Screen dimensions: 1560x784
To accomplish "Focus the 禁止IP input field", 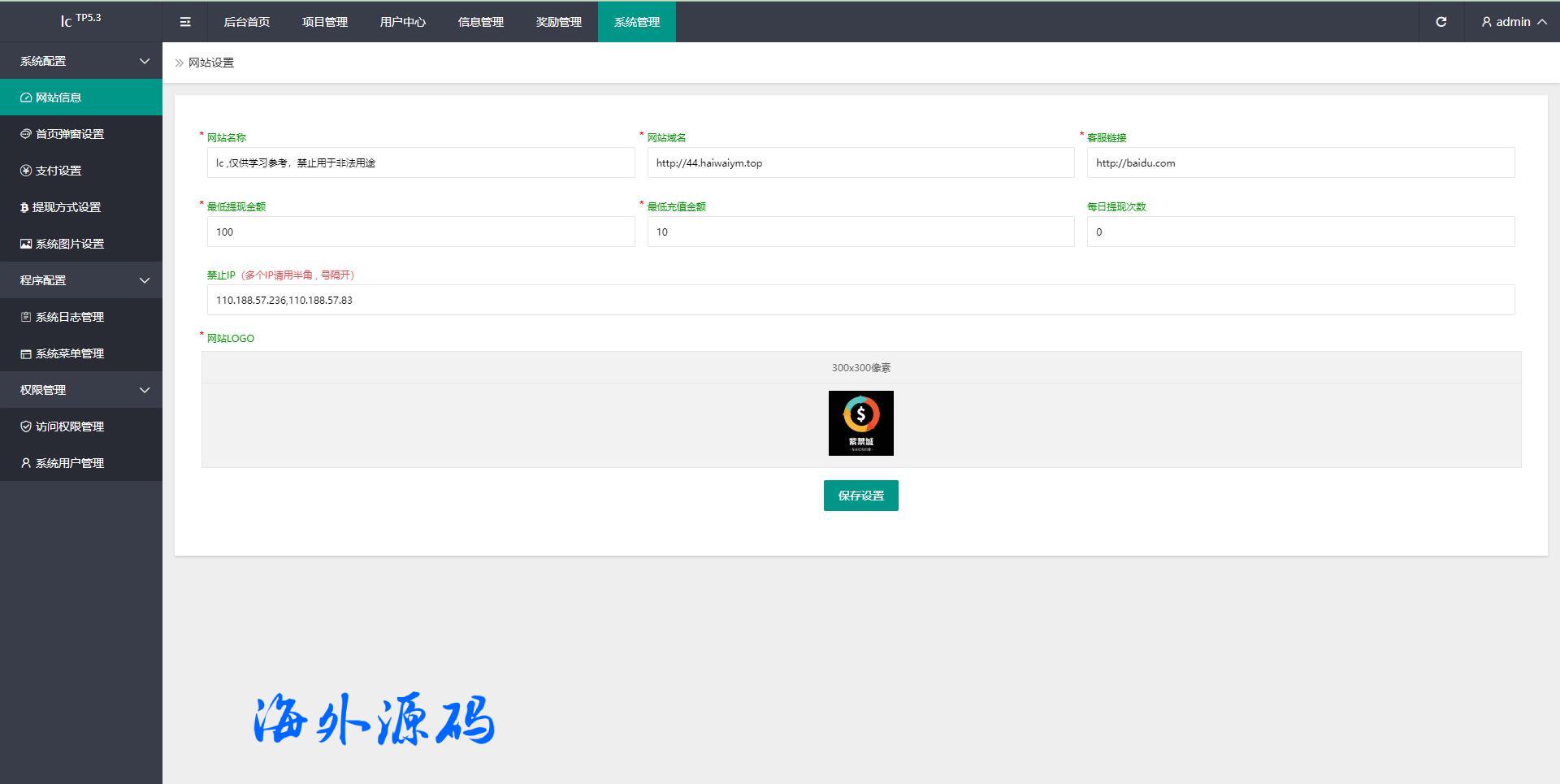I will coord(860,300).
